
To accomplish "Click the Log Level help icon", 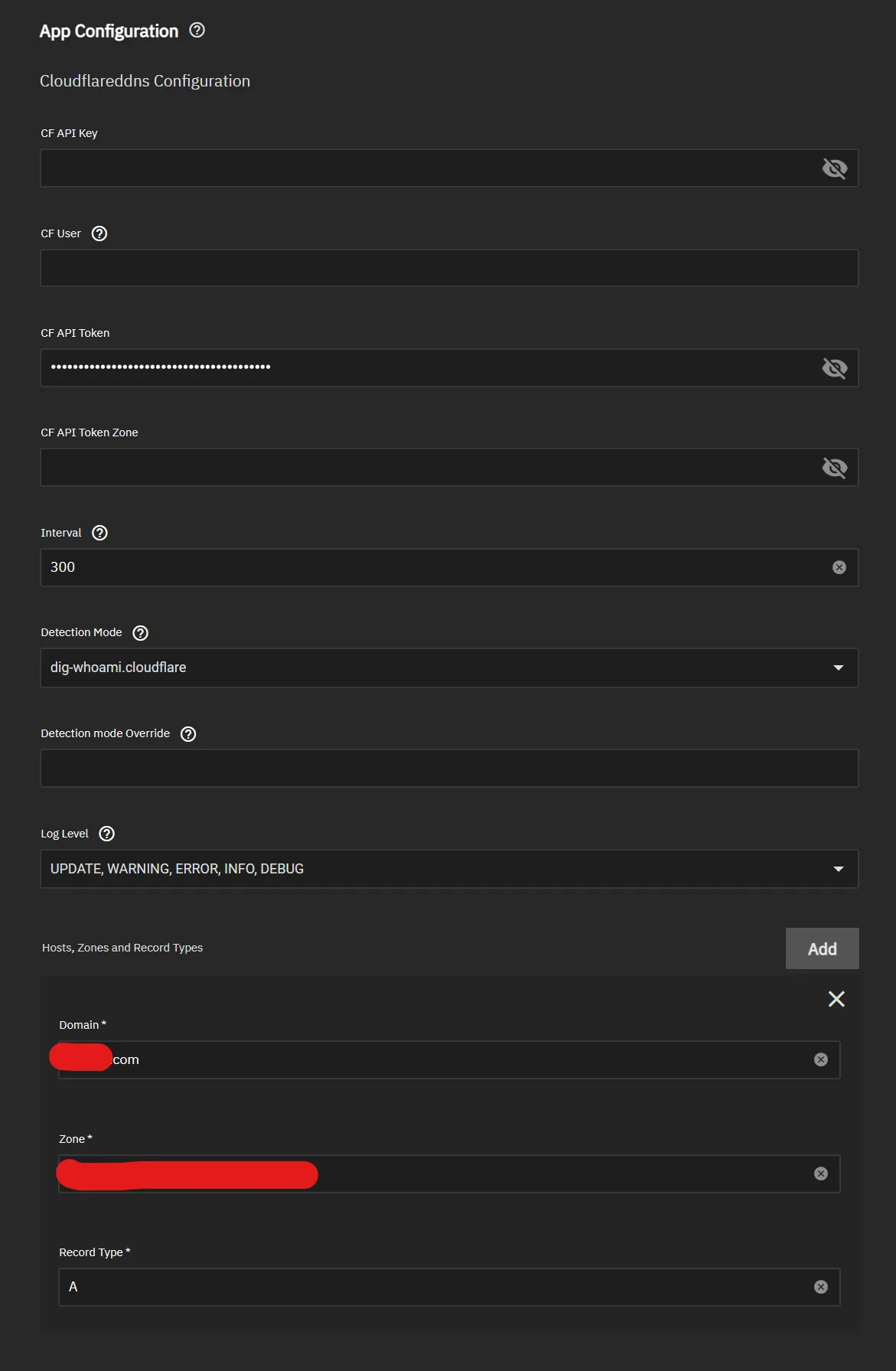I will pyautogui.click(x=106, y=833).
